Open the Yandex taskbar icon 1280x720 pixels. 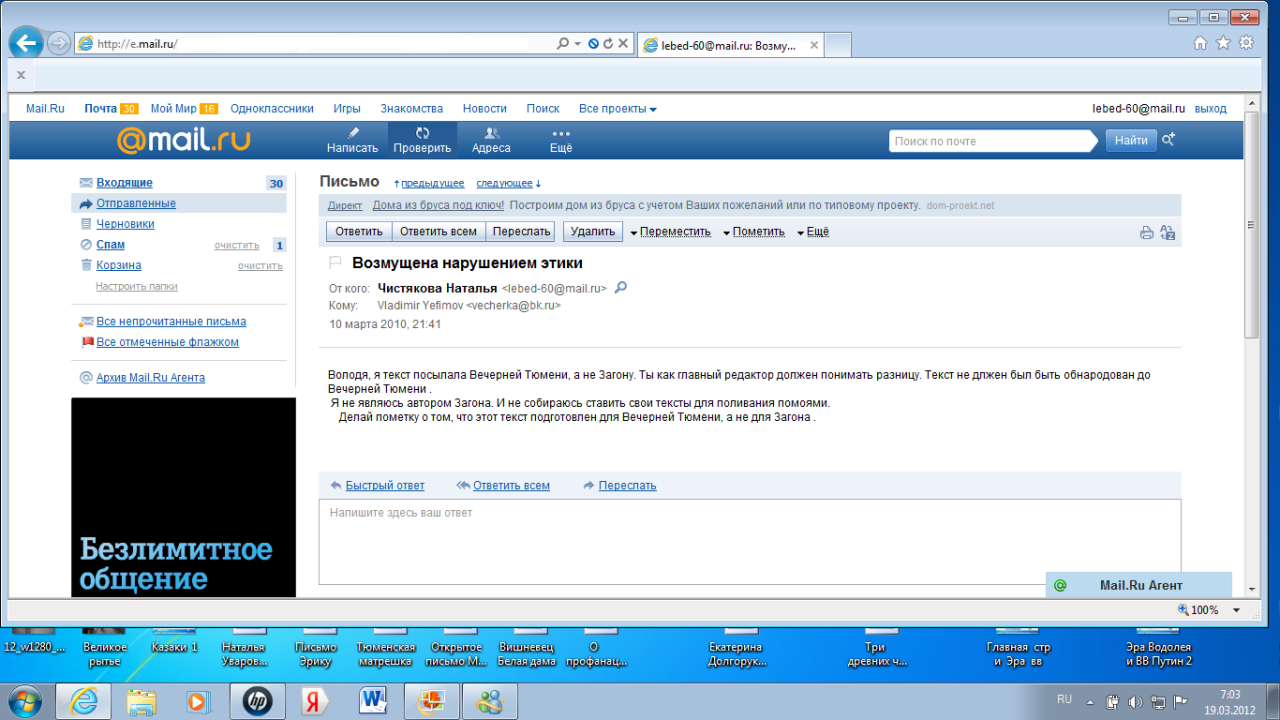(x=315, y=701)
